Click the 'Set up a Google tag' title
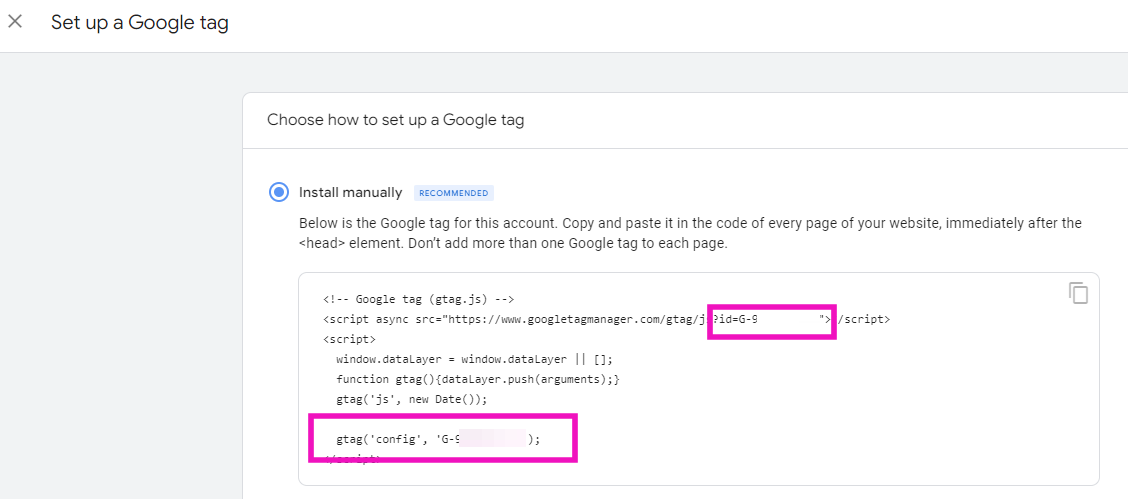 (140, 22)
